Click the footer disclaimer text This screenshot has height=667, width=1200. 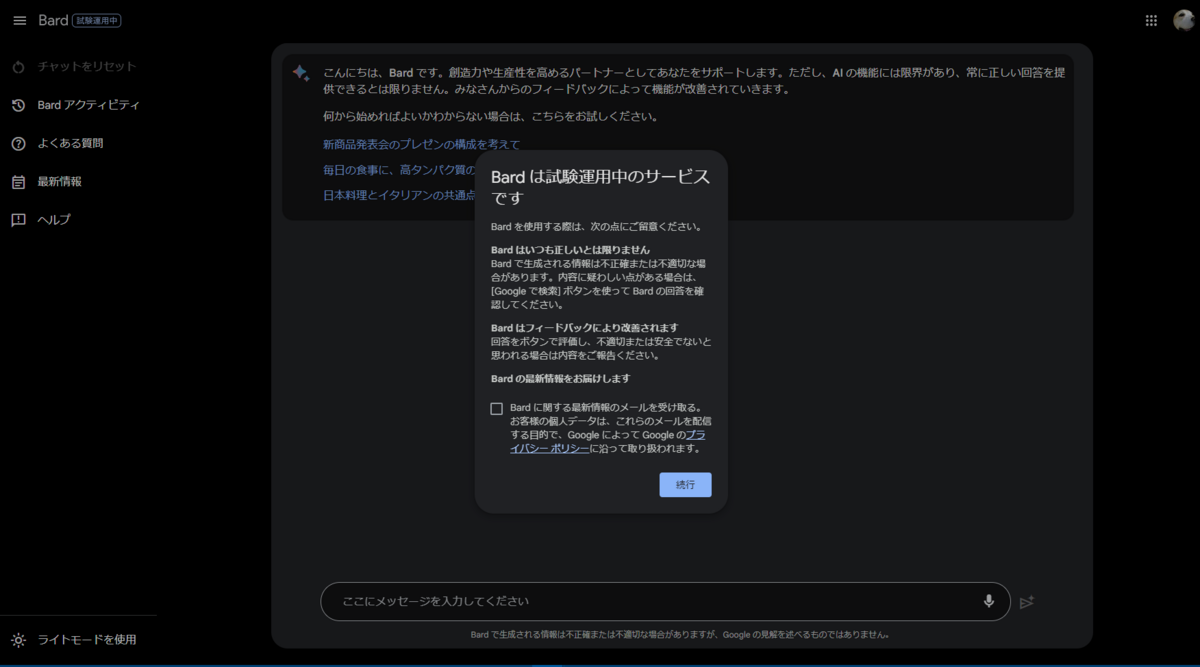(x=680, y=634)
